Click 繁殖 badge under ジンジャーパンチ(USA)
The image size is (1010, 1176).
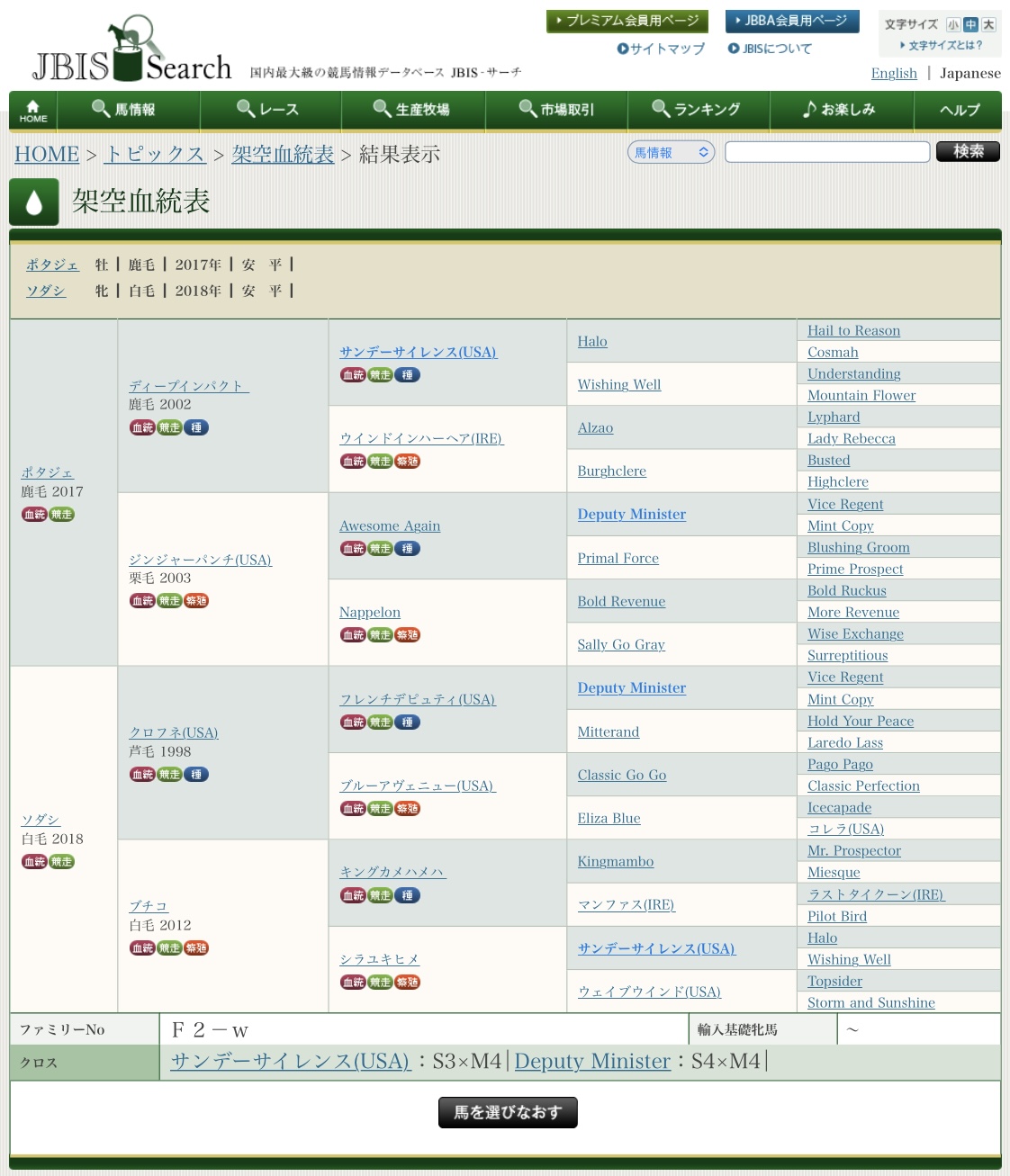(x=196, y=600)
